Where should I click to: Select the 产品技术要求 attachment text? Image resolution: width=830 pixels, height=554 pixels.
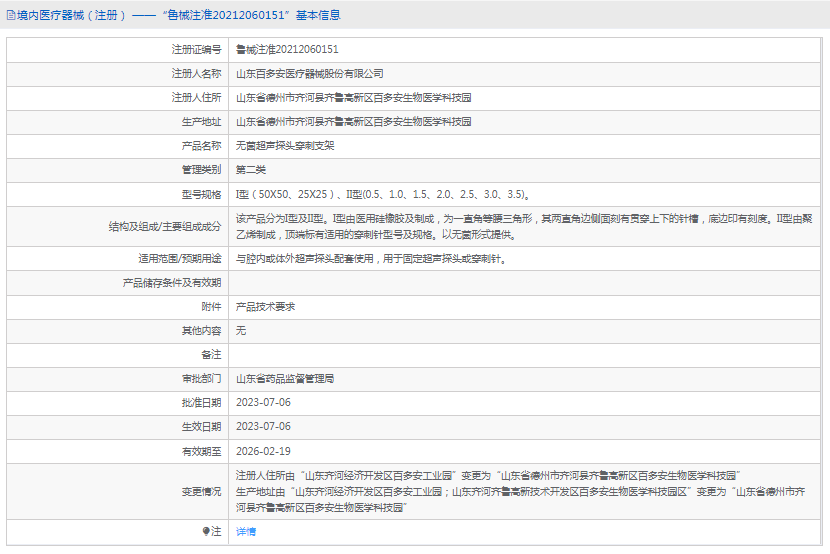tap(265, 306)
